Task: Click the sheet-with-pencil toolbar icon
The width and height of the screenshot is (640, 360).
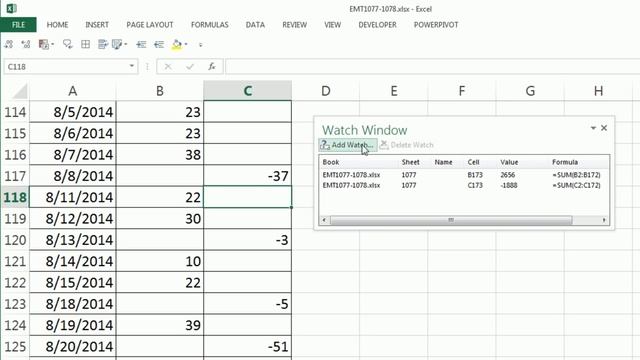Action: 117,44
